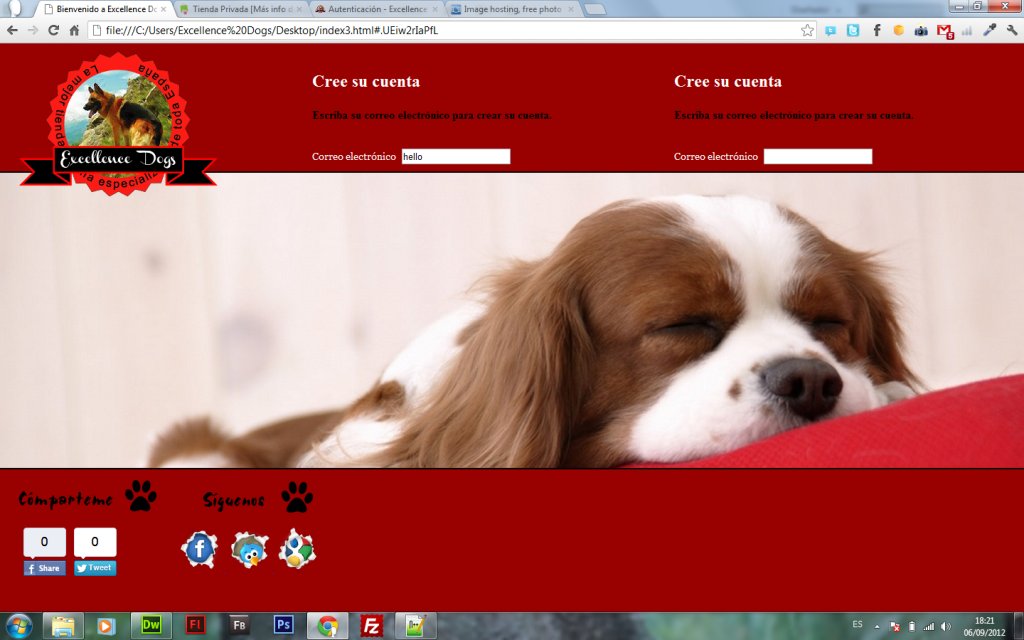Click the Facebook follow icon under Síguenos
Image resolution: width=1024 pixels, height=640 pixels.
click(x=199, y=549)
